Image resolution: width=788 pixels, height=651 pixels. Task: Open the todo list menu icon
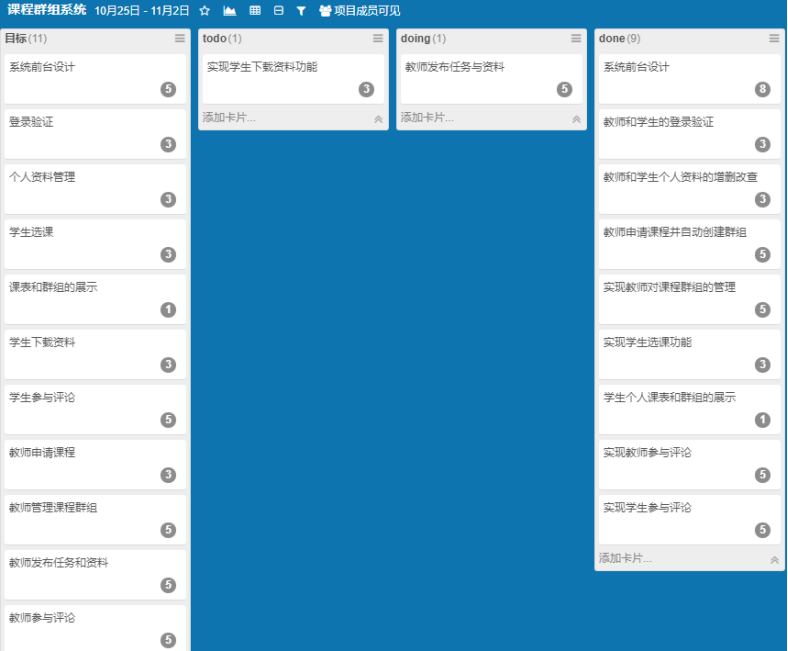click(378, 38)
